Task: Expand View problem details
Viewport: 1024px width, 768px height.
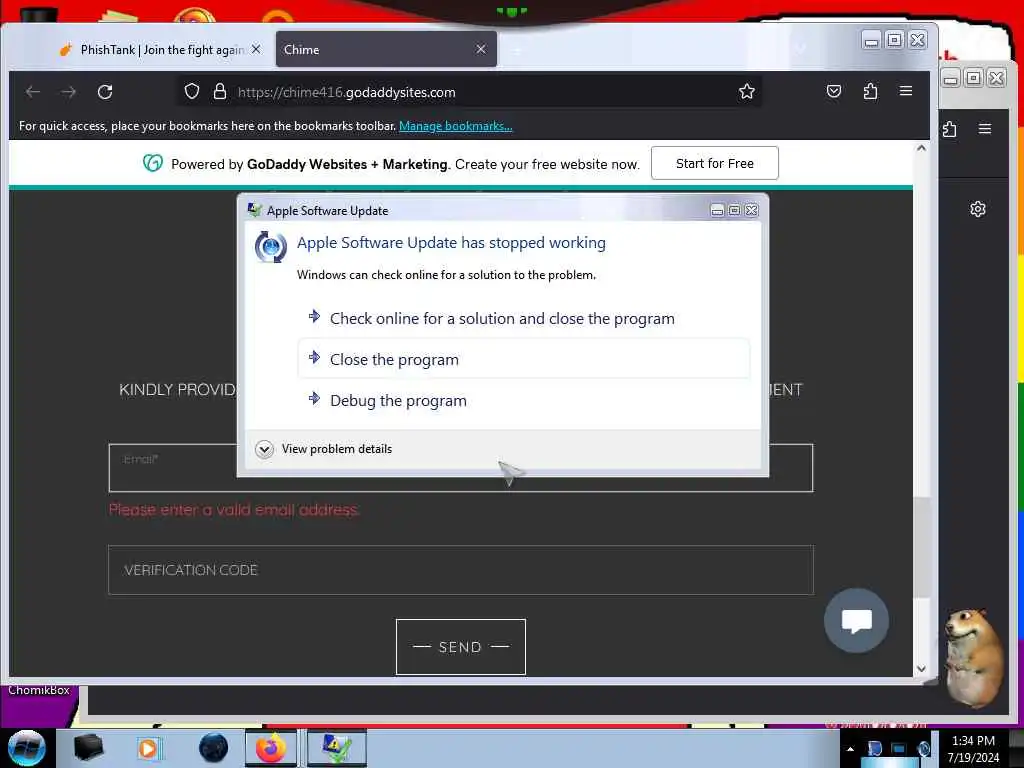Action: (325, 449)
